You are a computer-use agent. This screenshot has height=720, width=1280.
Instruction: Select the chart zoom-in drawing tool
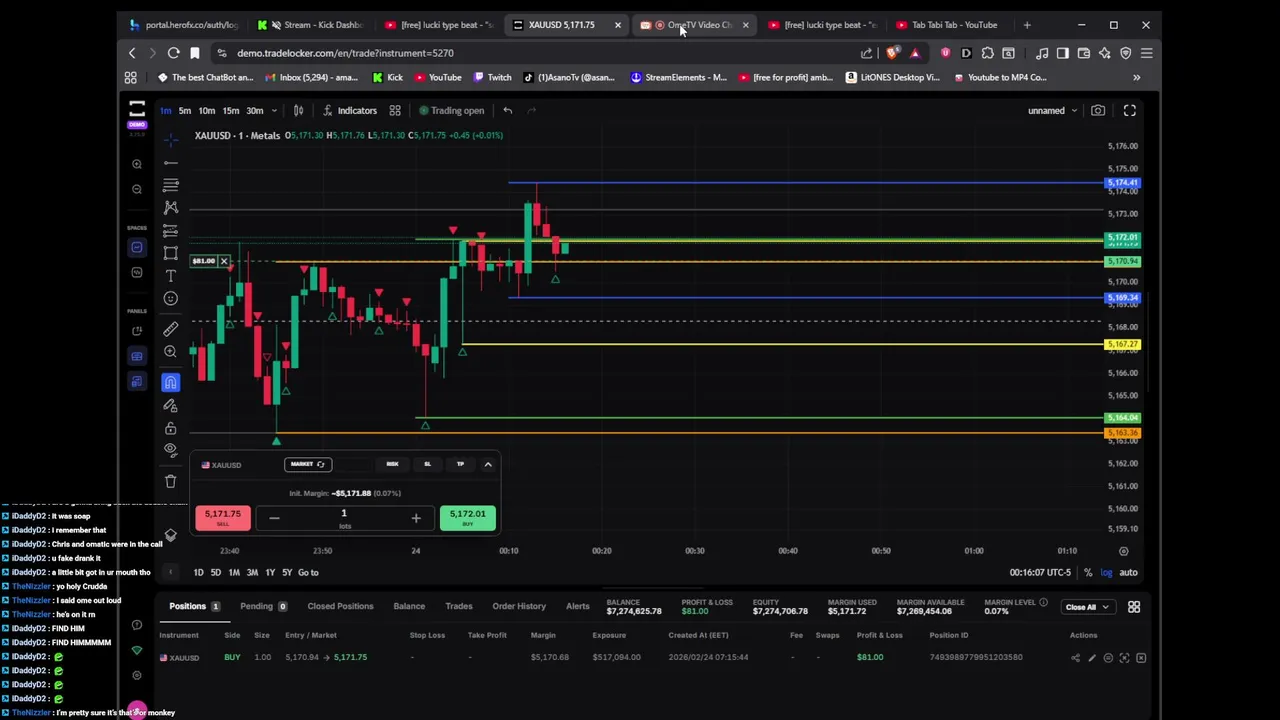coord(171,352)
